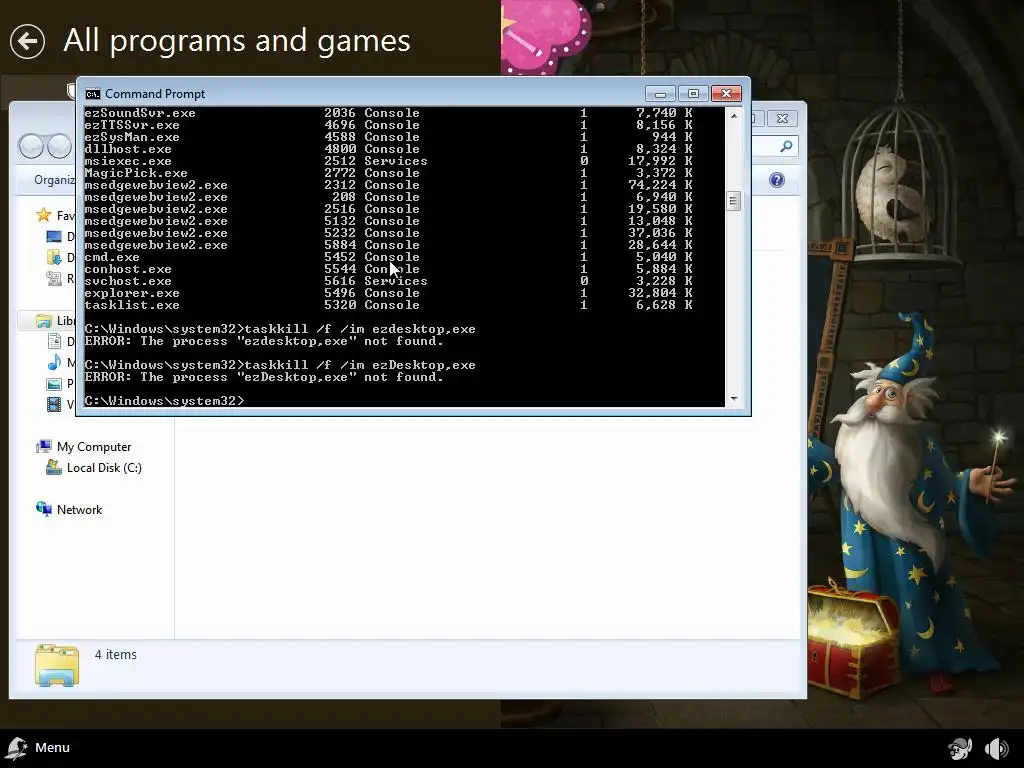1024x768 pixels.
Task: Select the Desktop monitor icon under Favorites
Action: coord(54,236)
